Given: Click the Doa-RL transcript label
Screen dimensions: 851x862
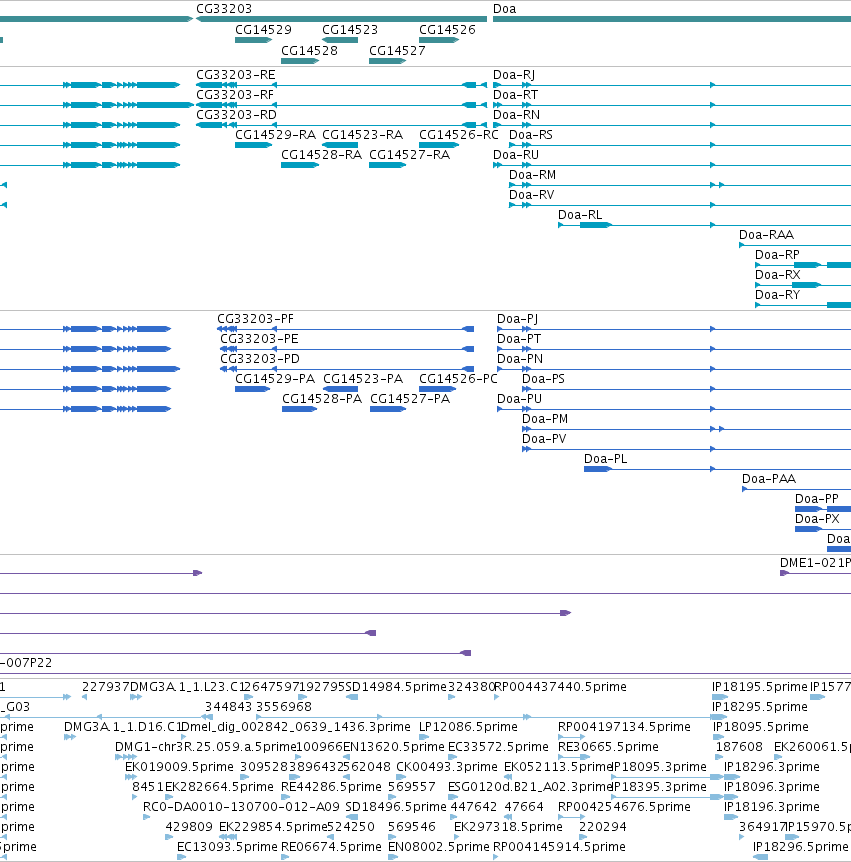Looking at the screenshot, I should (580, 214).
